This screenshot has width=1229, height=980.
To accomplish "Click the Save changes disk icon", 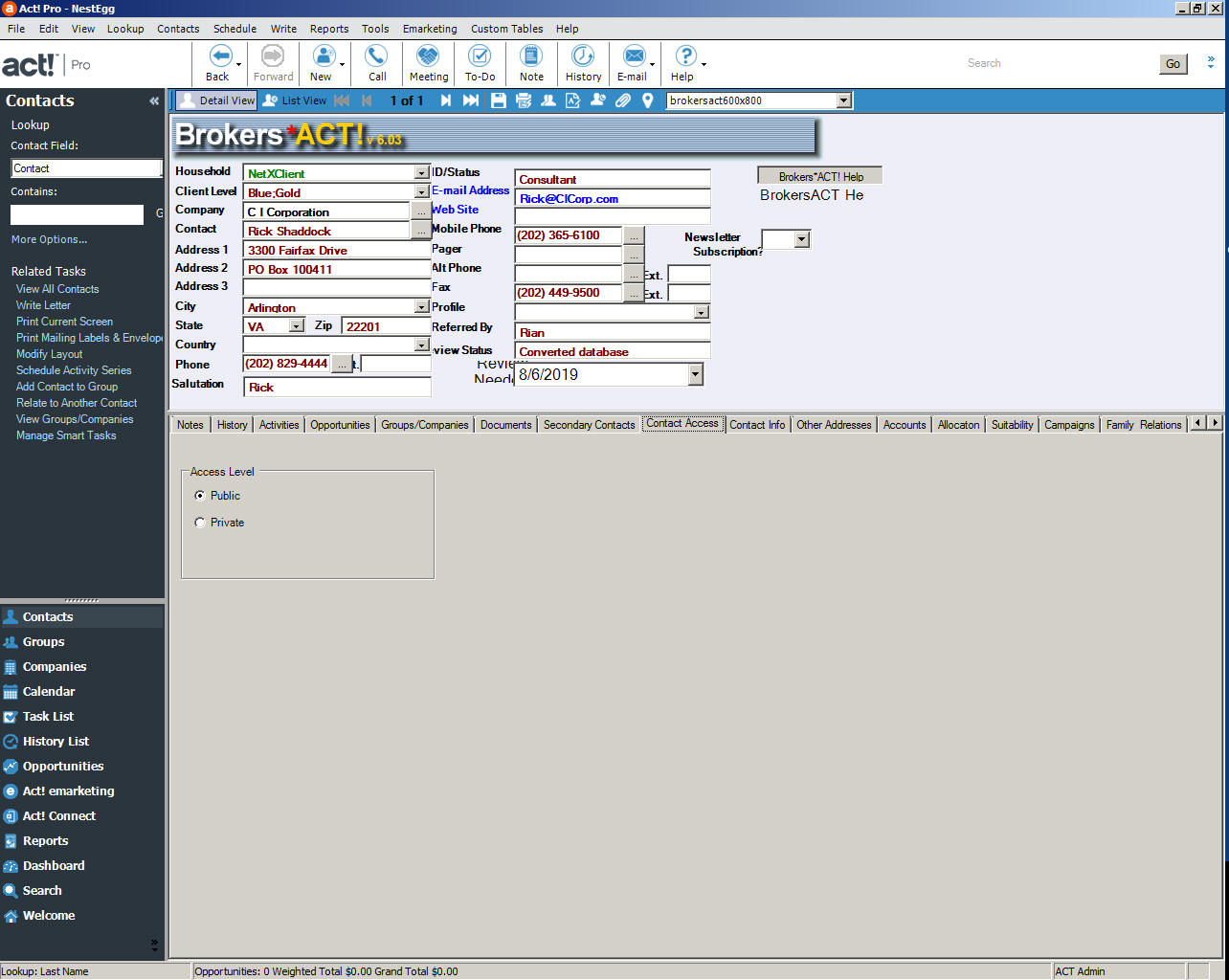I will [499, 100].
